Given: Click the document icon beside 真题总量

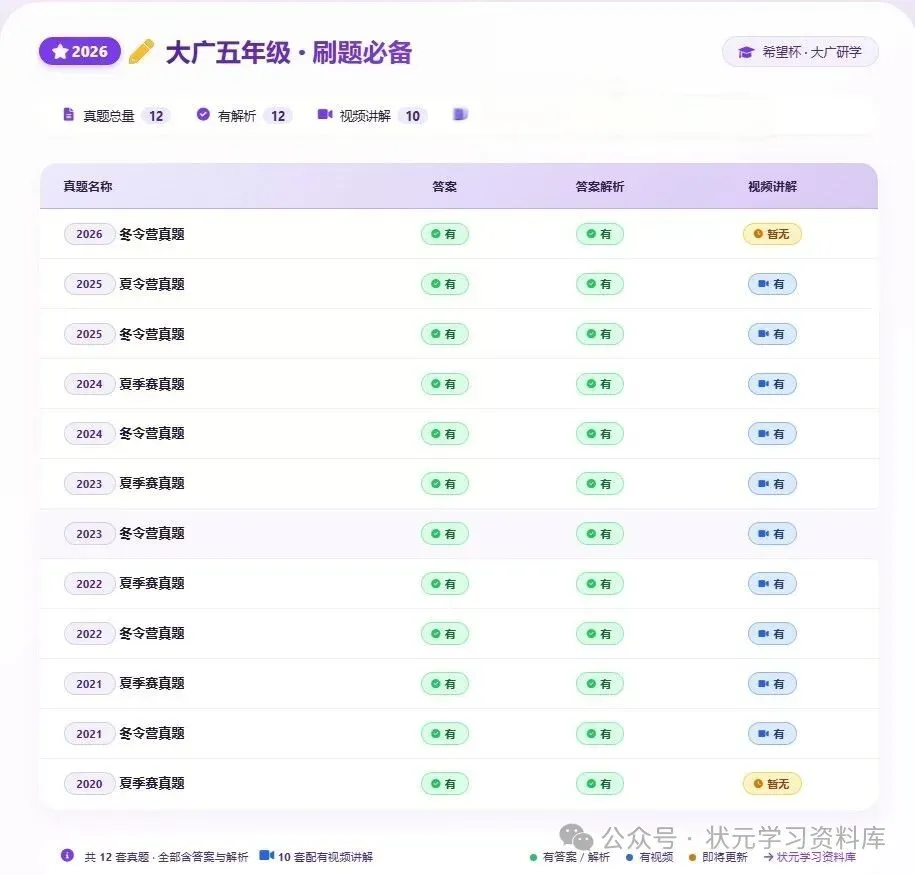Looking at the screenshot, I should point(68,114).
